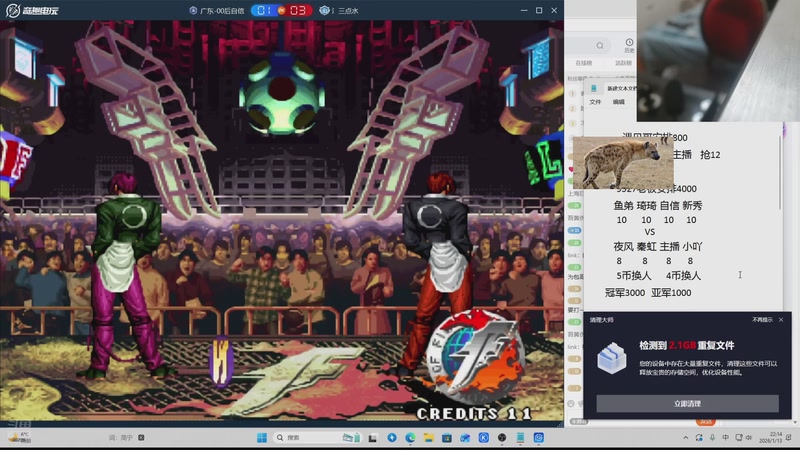The height and width of the screenshot is (450, 800).
Task: Open Microsoft Edge from the taskbar
Action: tap(410, 438)
